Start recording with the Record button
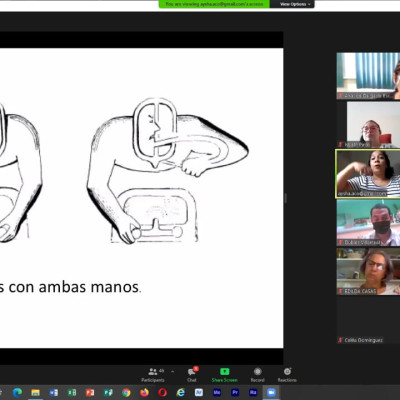Viewport: 400px width, 400px height. tap(257, 375)
